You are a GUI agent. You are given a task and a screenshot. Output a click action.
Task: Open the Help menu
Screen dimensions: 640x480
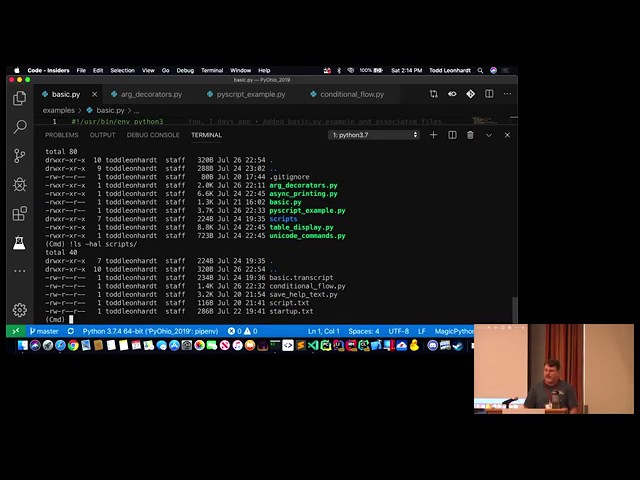click(x=264, y=70)
